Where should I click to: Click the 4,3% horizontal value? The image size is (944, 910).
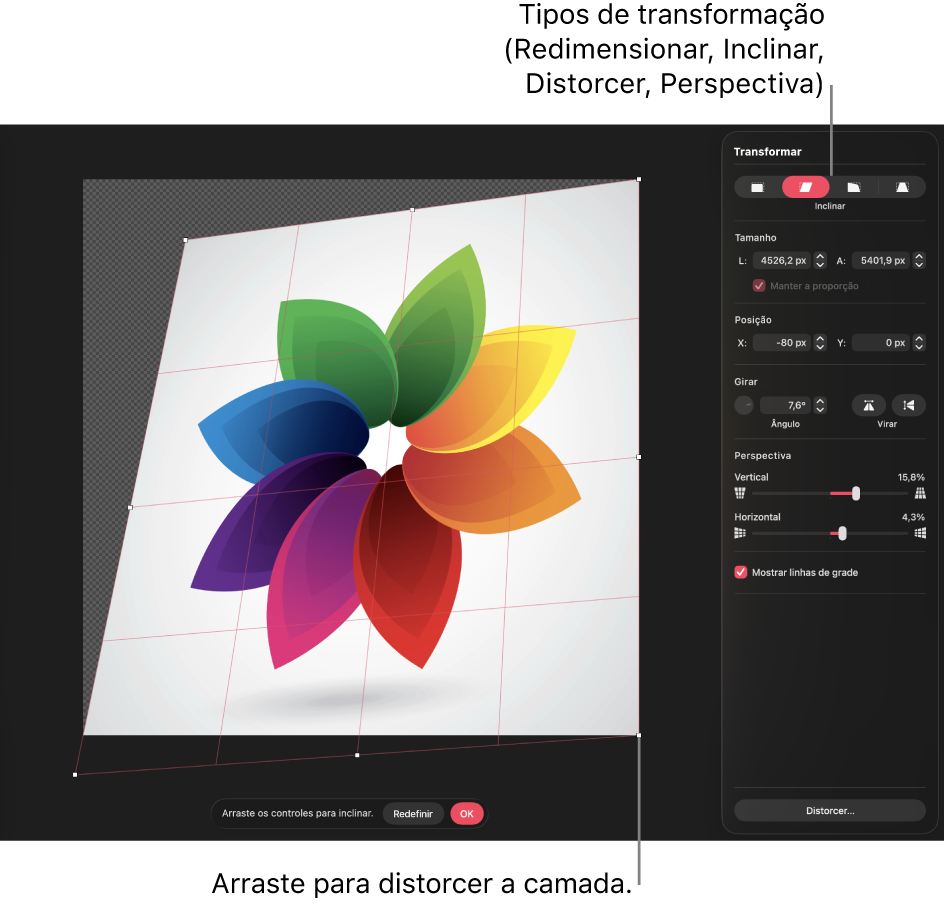(x=913, y=517)
